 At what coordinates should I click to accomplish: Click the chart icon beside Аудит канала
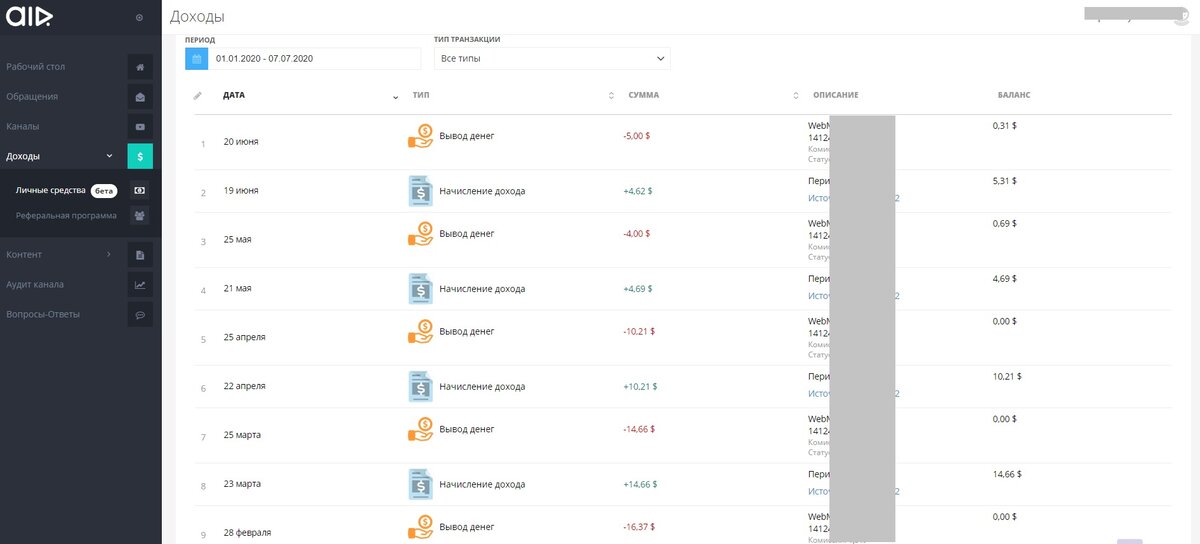coord(140,285)
